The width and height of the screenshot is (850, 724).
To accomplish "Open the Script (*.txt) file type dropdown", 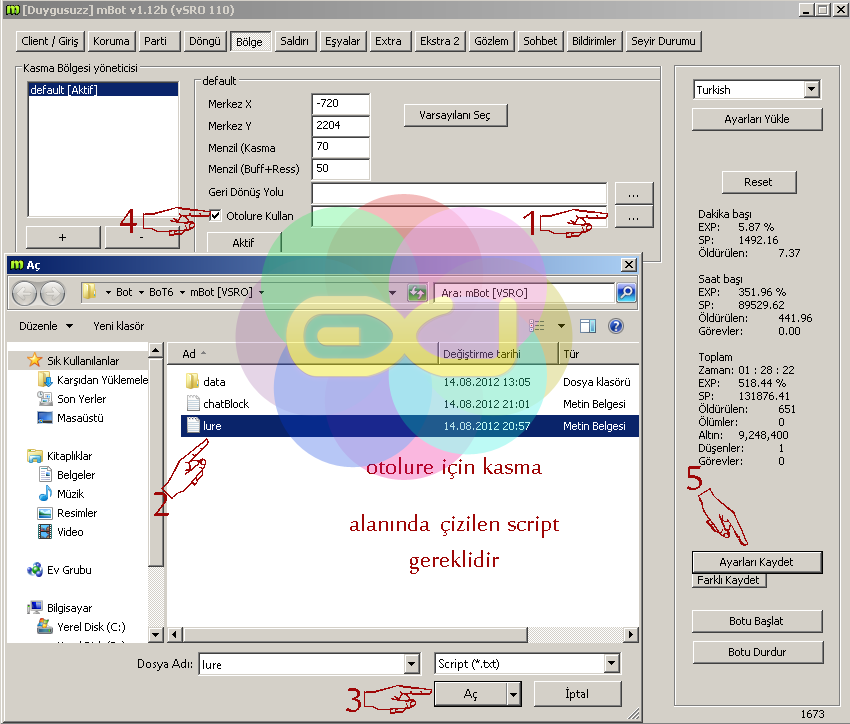I will 611,663.
